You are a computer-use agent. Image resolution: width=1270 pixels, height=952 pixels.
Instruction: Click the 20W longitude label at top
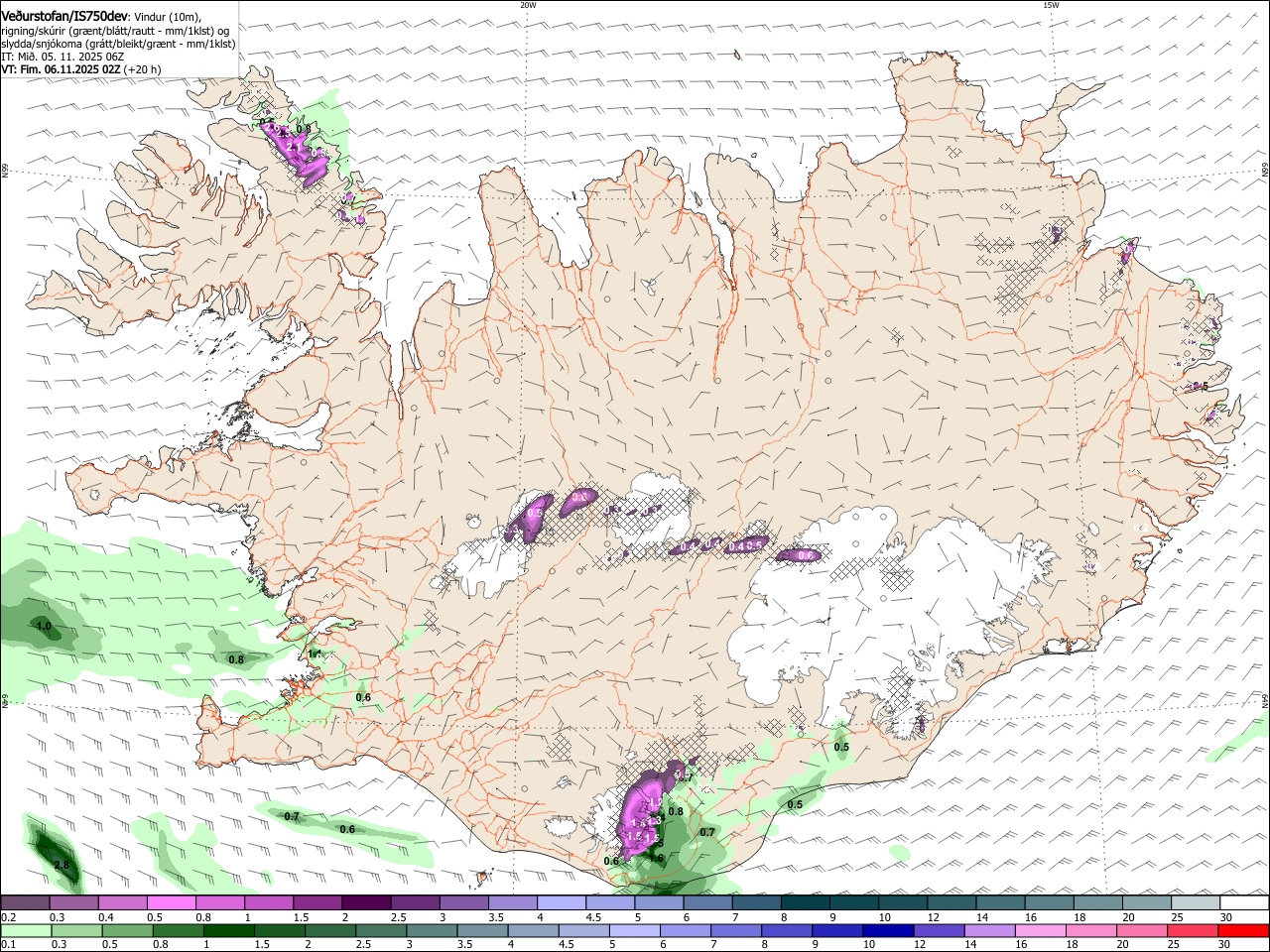[x=528, y=5]
